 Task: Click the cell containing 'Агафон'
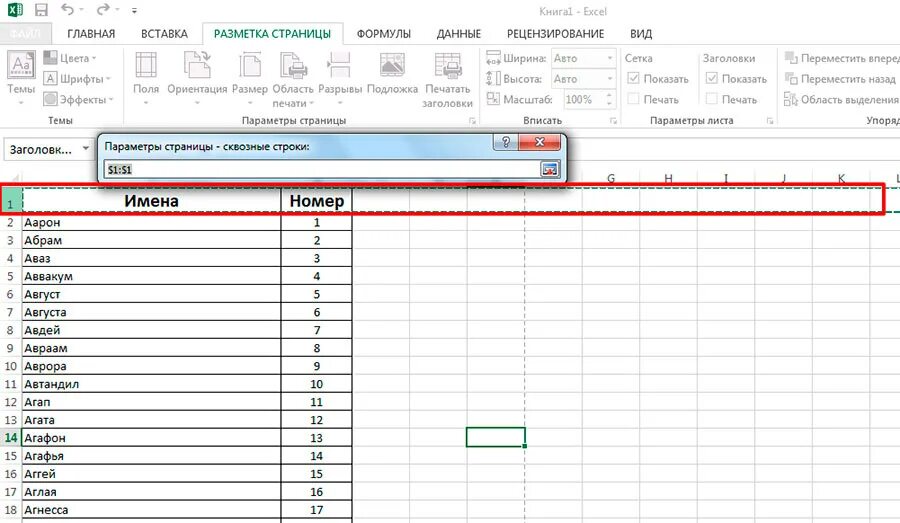pos(152,437)
